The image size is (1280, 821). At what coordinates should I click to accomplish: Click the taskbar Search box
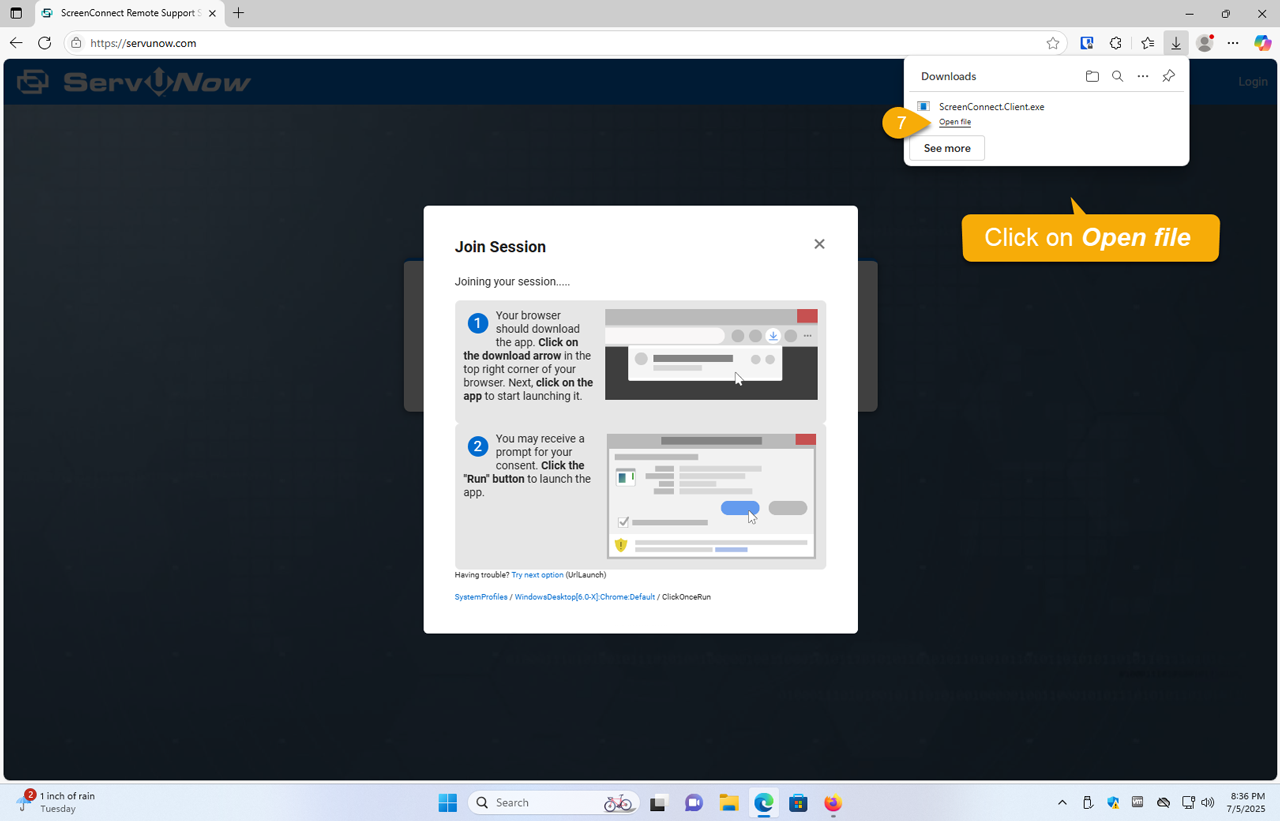(553, 803)
